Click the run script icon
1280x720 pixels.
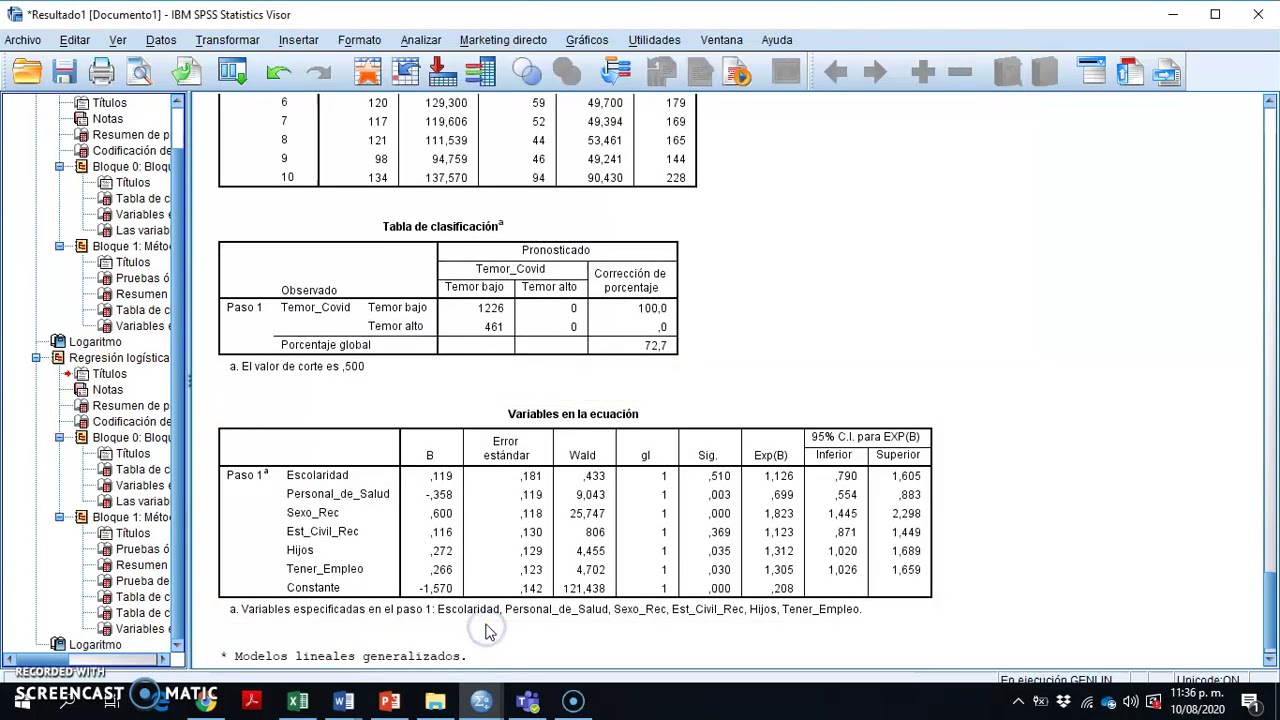[x=736, y=71]
